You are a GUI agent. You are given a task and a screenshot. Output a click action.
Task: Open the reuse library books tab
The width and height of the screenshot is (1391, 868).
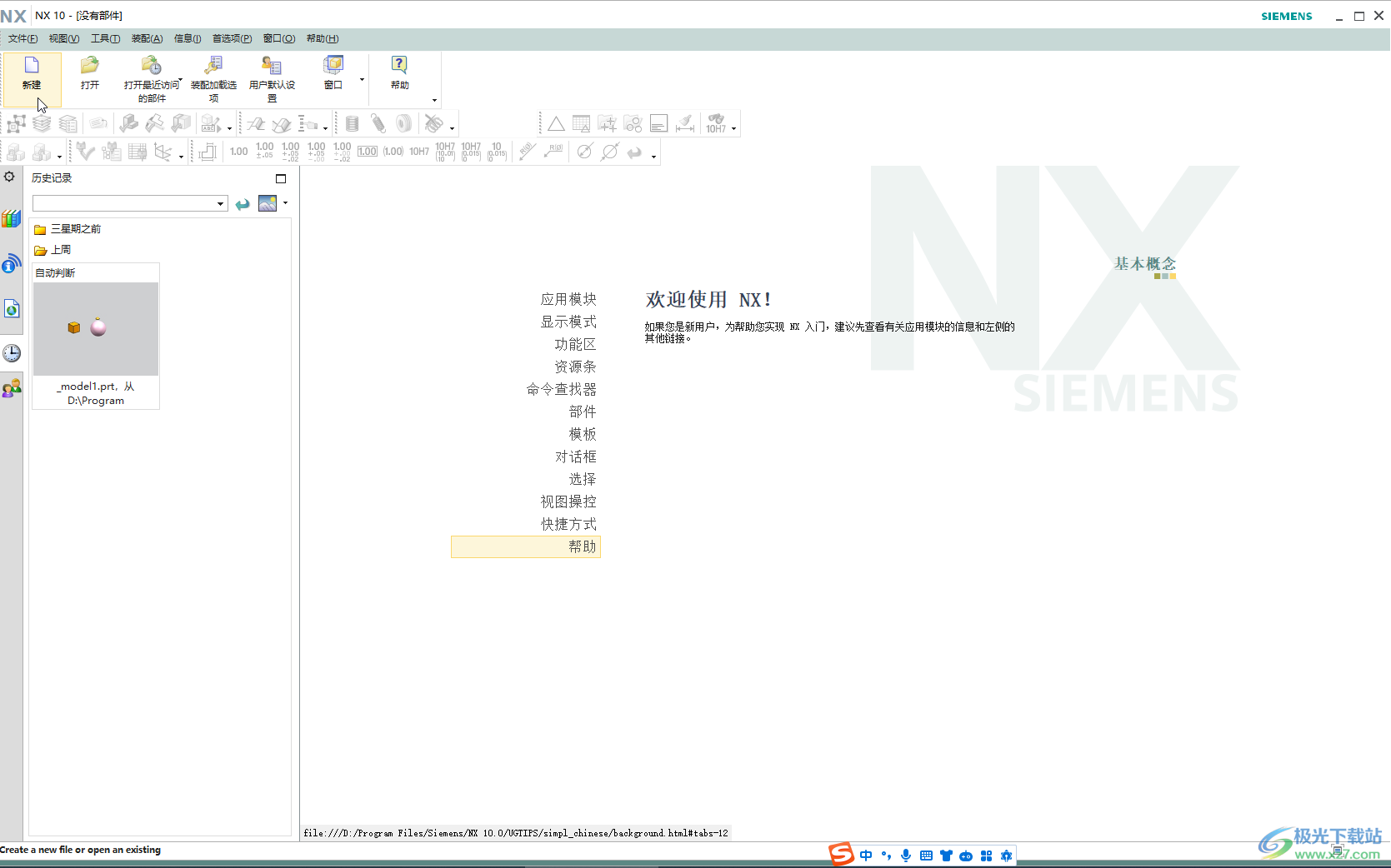pyautogui.click(x=11, y=219)
